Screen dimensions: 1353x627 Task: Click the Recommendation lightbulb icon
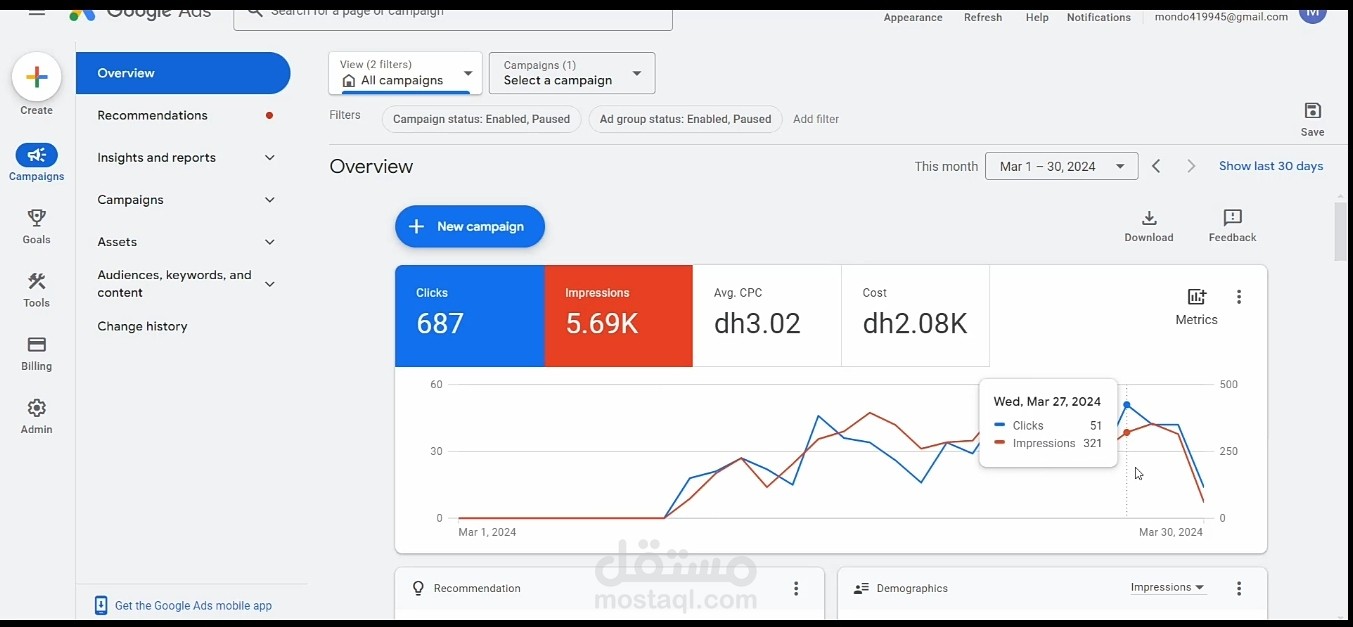pyautogui.click(x=419, y=588)
